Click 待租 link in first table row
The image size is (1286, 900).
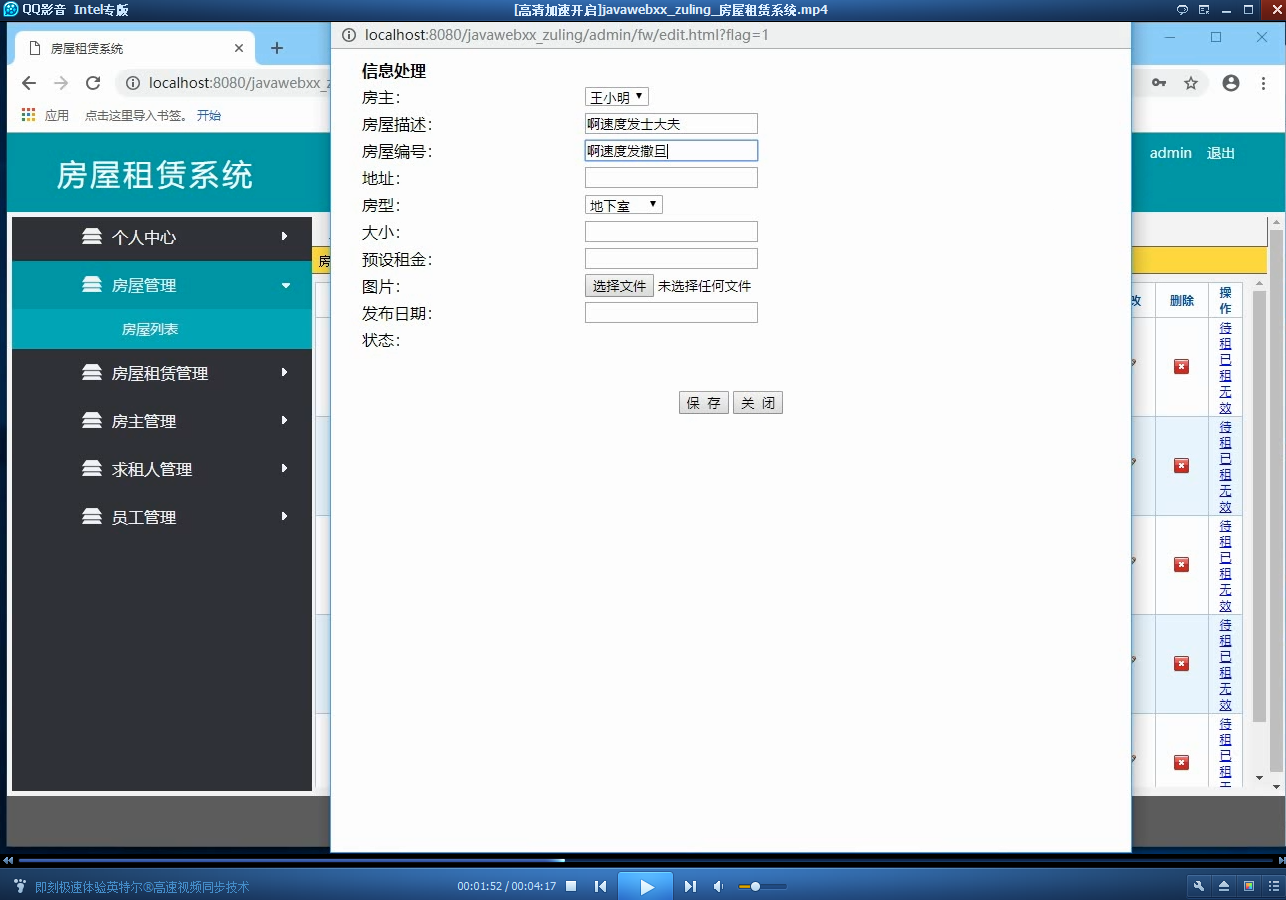click(x=1225, y=335)
